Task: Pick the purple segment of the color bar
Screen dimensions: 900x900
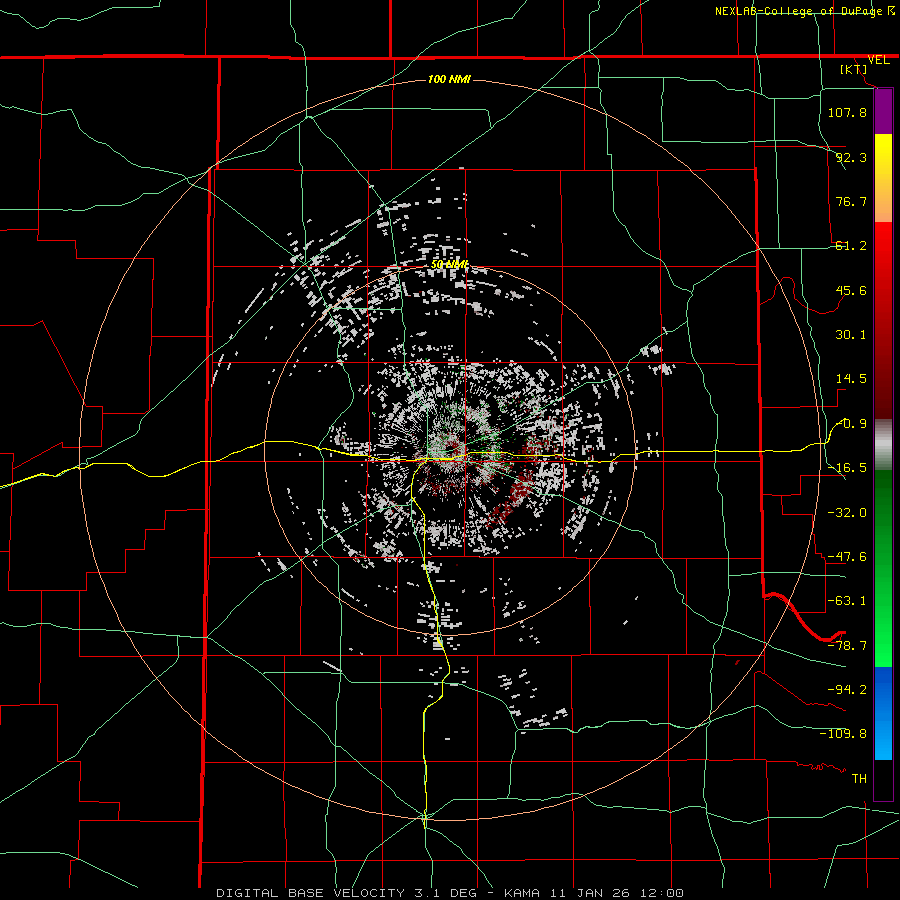Action: coord(883,111)
